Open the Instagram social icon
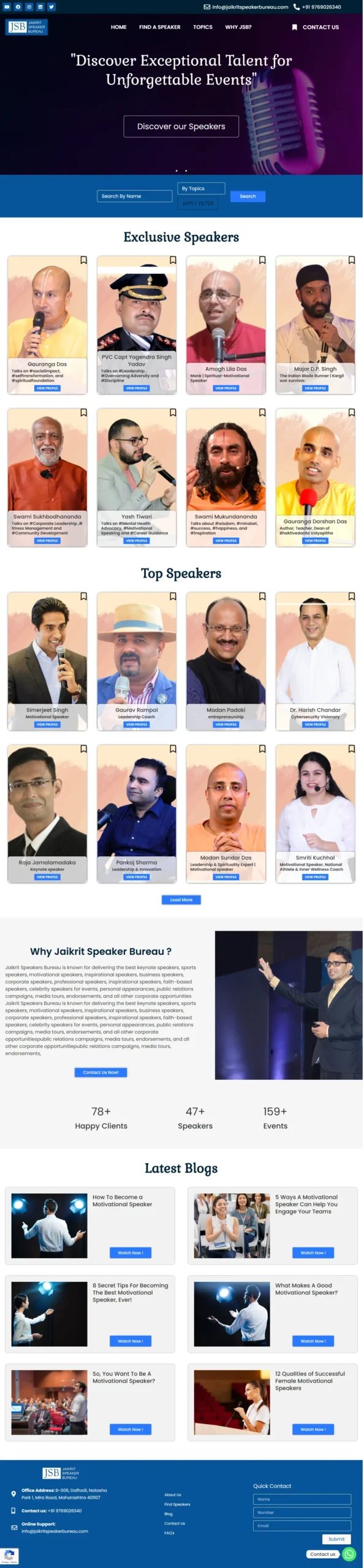This screenshot has height=1568, width=364. [x=29, y=7]
